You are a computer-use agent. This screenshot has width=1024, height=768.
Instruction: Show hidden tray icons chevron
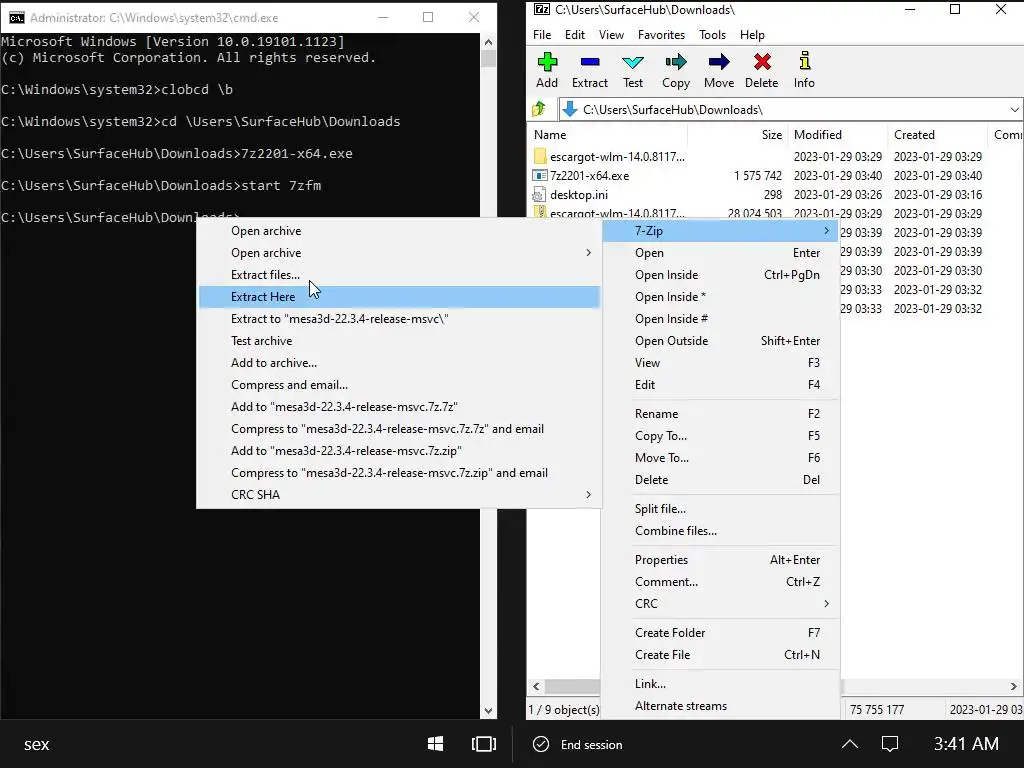click(850, 744)
